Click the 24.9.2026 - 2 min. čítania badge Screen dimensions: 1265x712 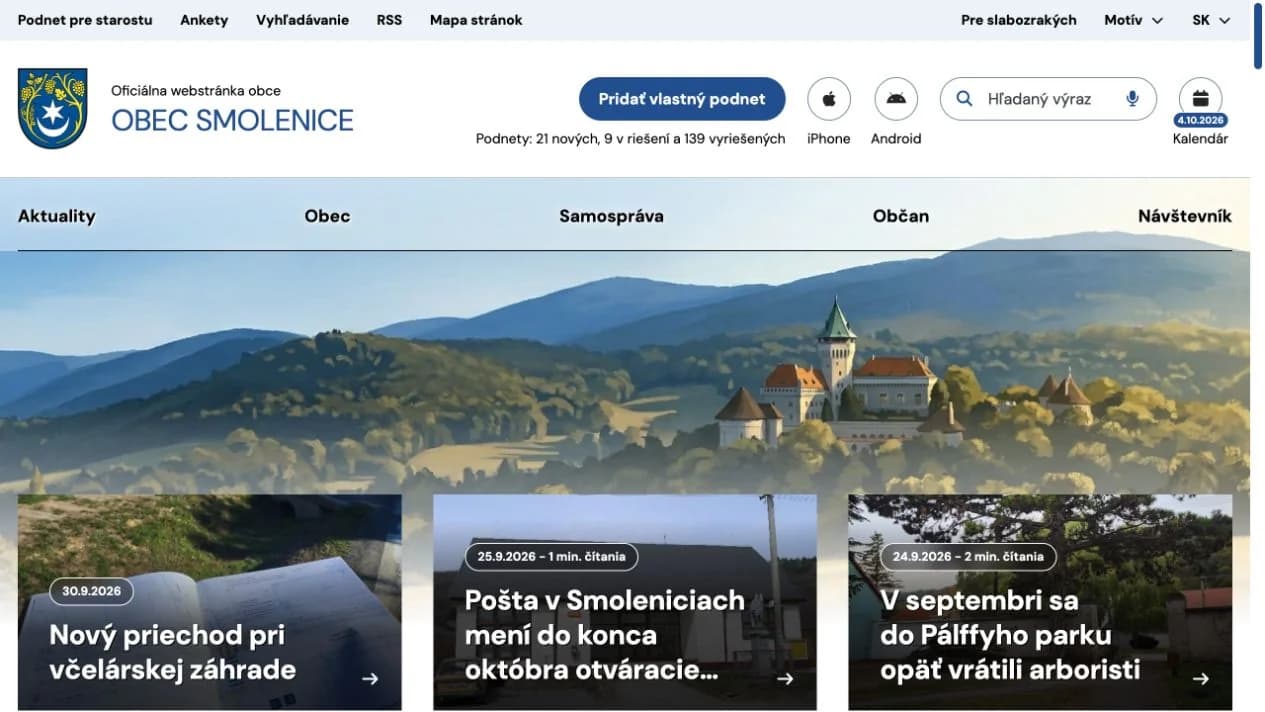click(968, 557)
